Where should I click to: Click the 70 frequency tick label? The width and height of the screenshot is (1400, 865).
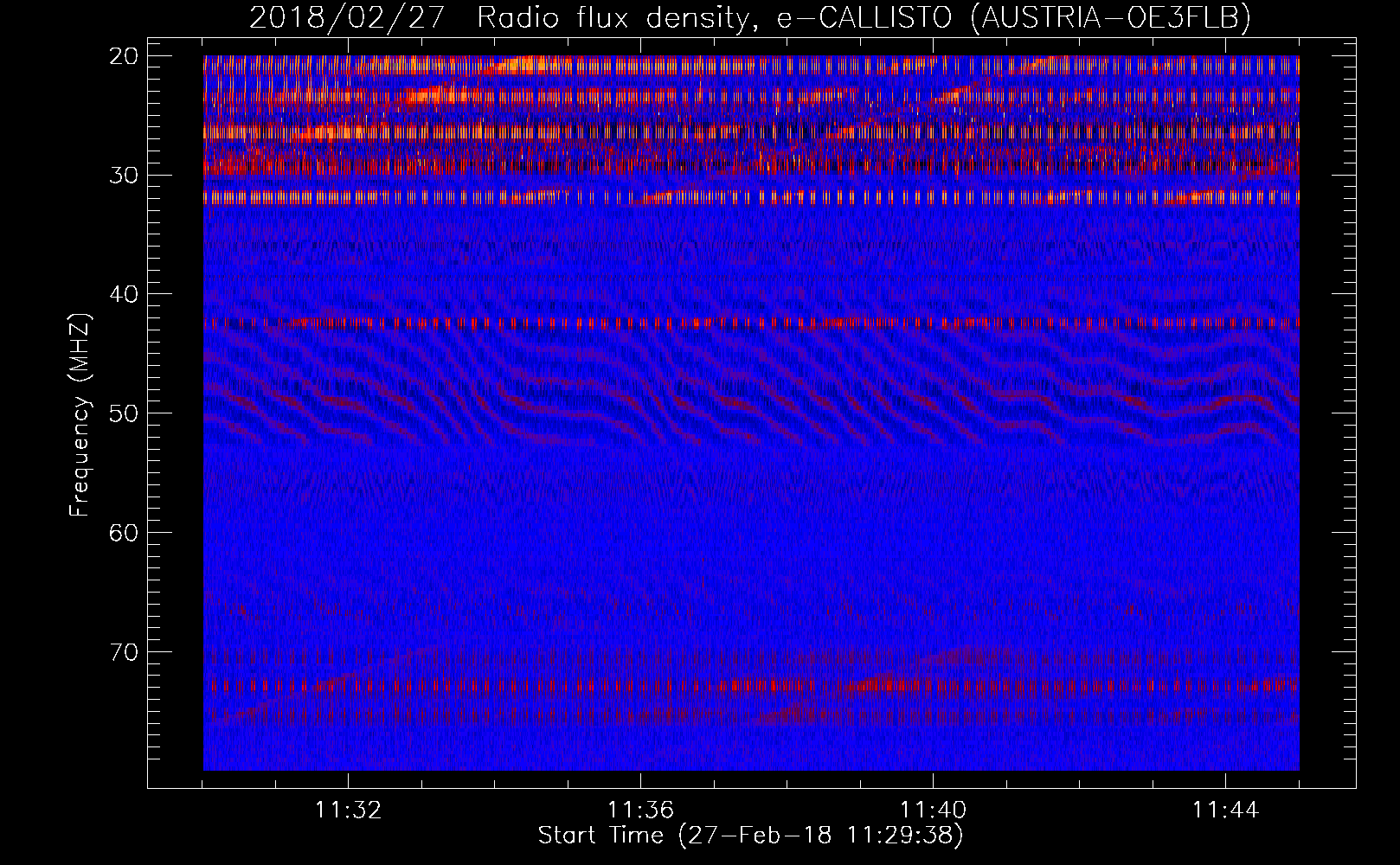coord(124,651)
